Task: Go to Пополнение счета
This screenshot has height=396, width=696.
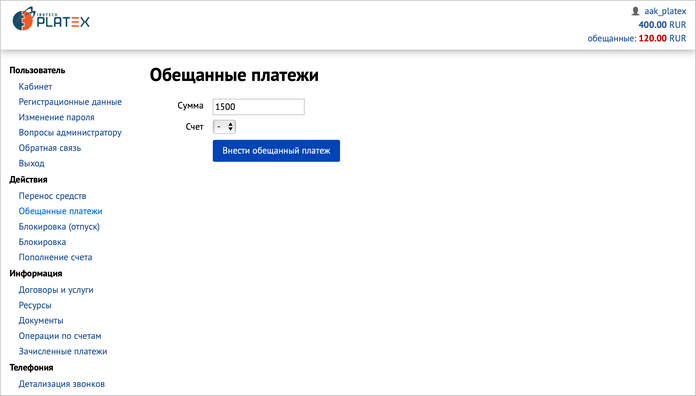Action: tap(55, 257)
